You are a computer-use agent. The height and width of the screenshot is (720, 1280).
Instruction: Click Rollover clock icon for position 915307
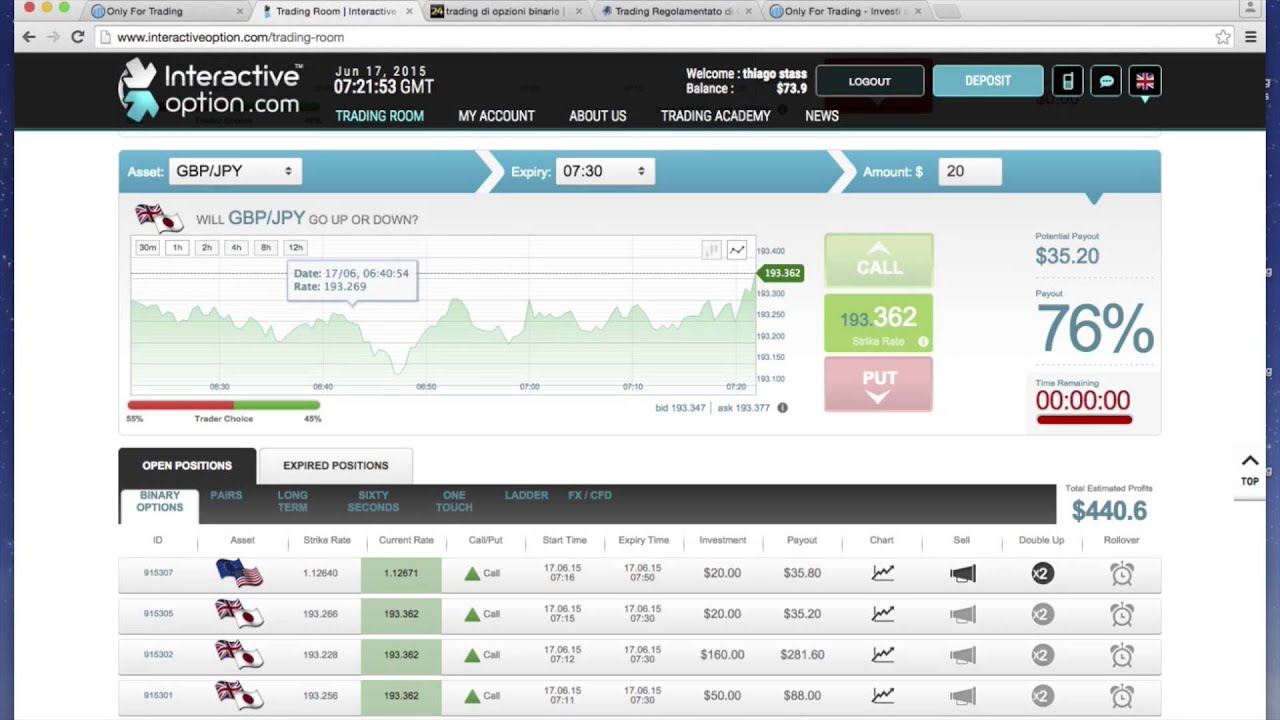[1122, 573]
